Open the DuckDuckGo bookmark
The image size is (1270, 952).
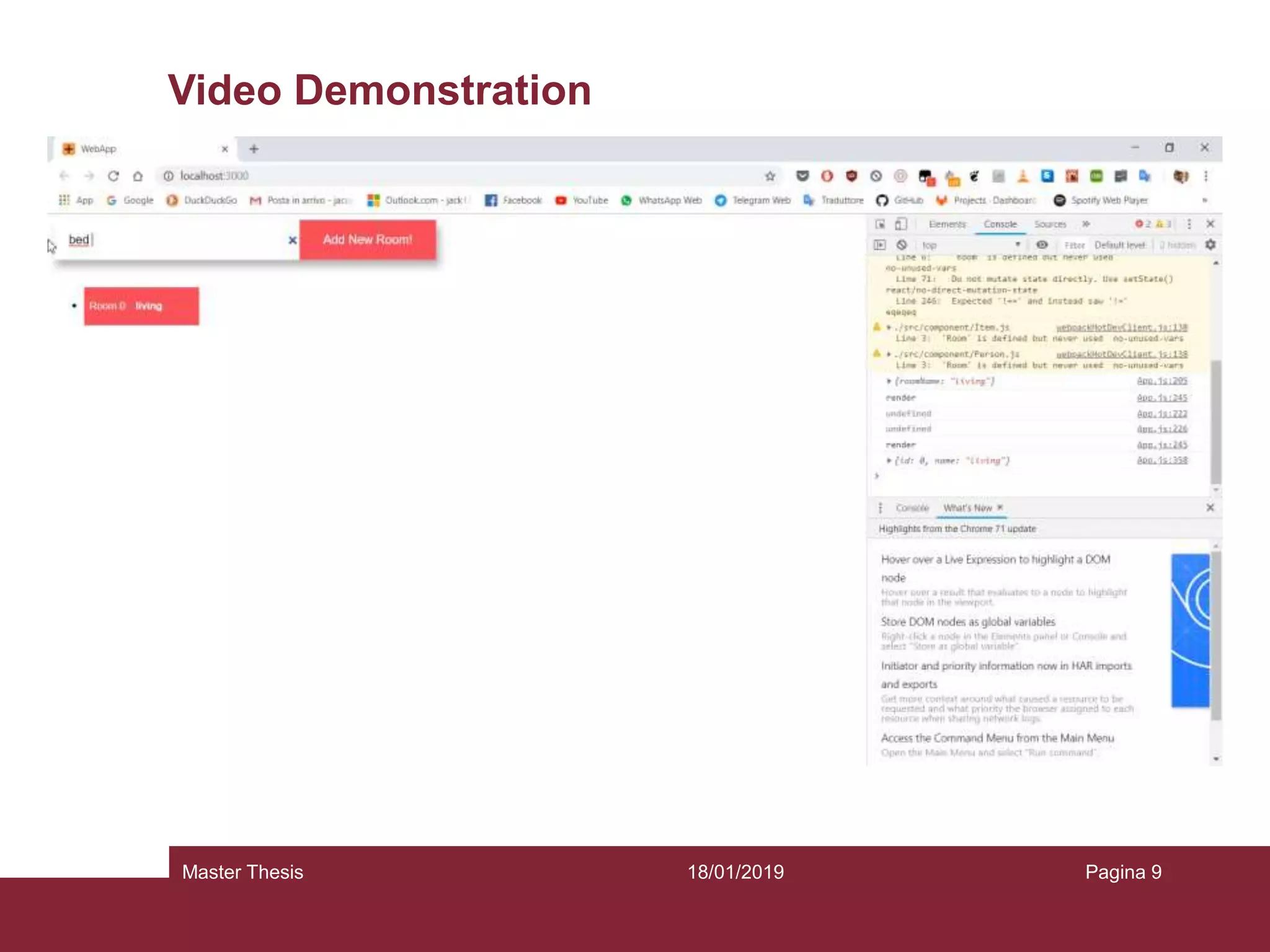[202, 200]
